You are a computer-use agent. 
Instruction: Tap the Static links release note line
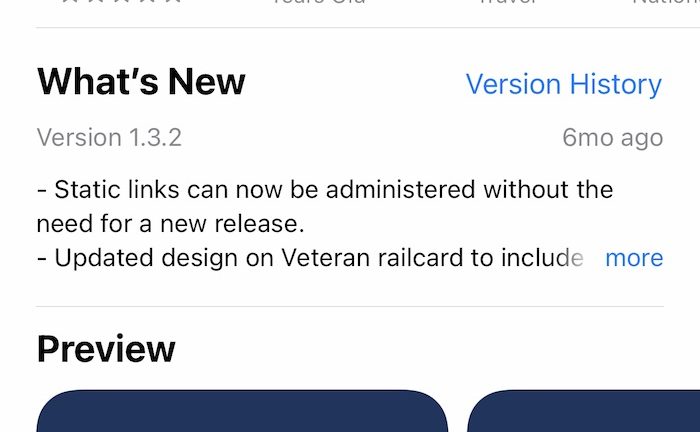pos(325,189)
